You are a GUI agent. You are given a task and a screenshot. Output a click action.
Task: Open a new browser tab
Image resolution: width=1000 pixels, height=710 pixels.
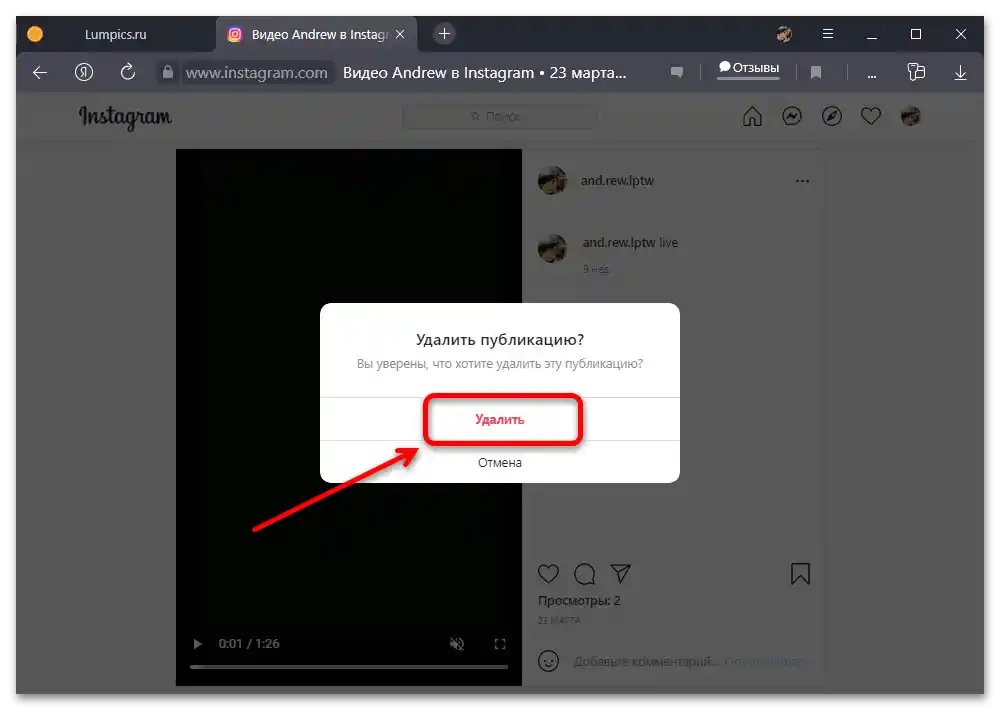pyautogui.click(x=445, y=34)
